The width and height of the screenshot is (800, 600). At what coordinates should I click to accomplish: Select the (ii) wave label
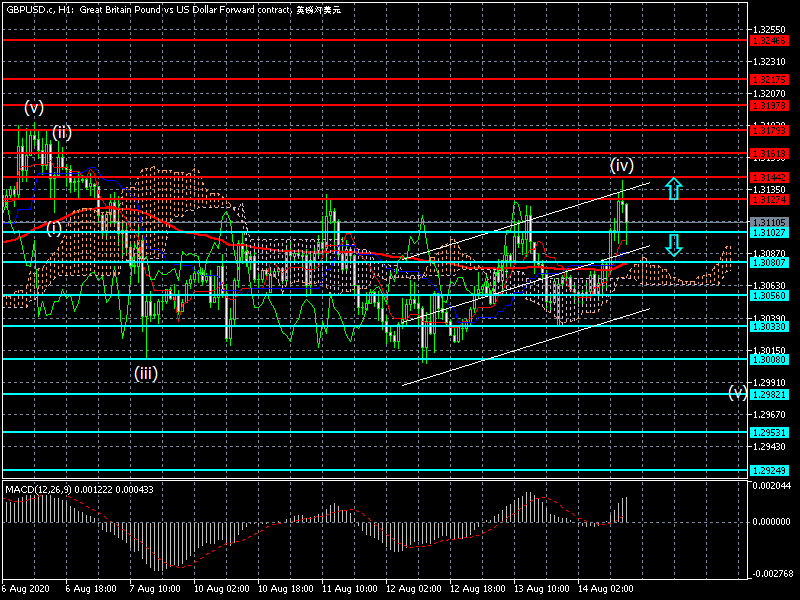click(x=62, y=132)
